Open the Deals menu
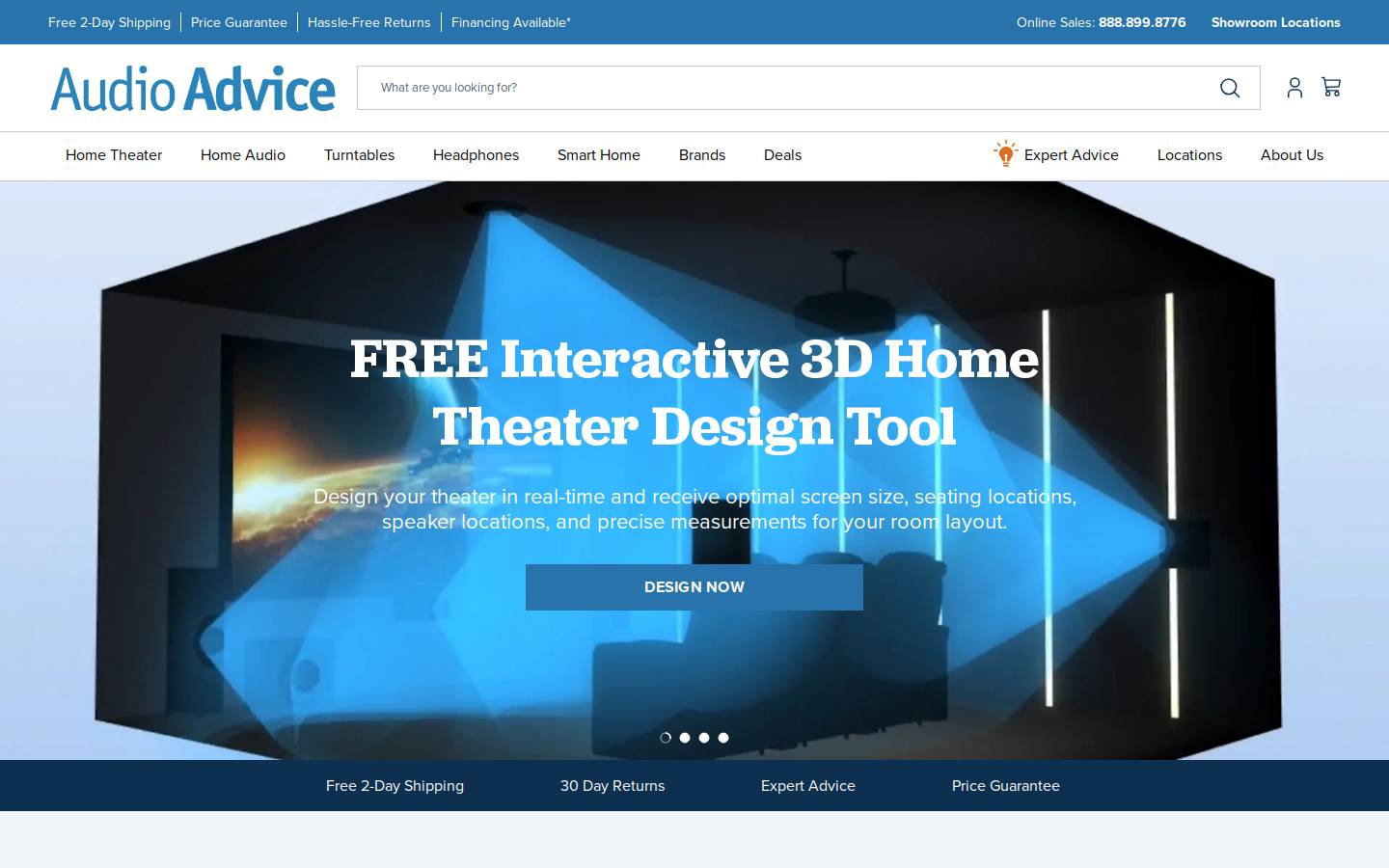The image size is (1389, 868). 782,155
